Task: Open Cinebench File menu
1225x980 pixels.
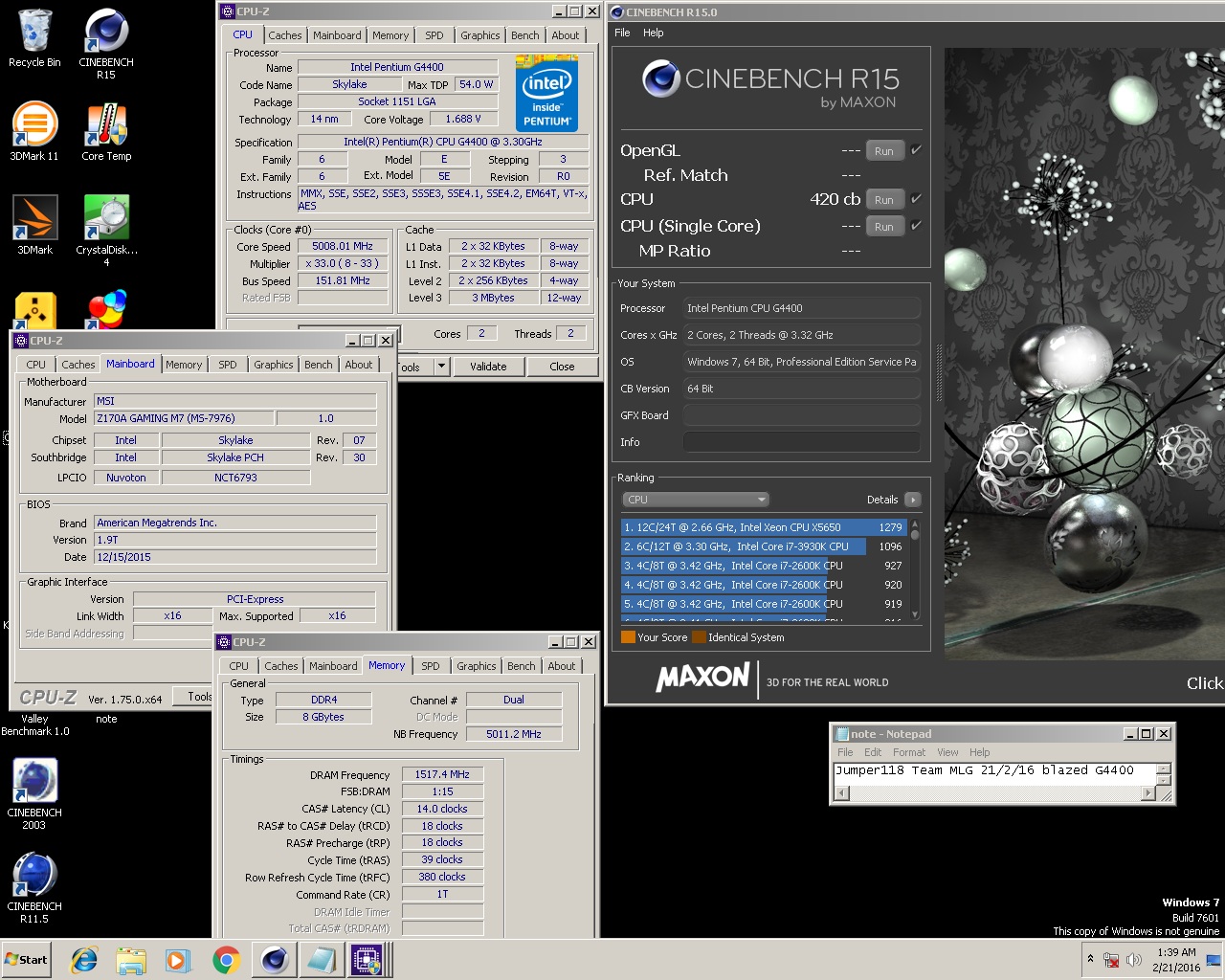Action: [x=622, y=33]
